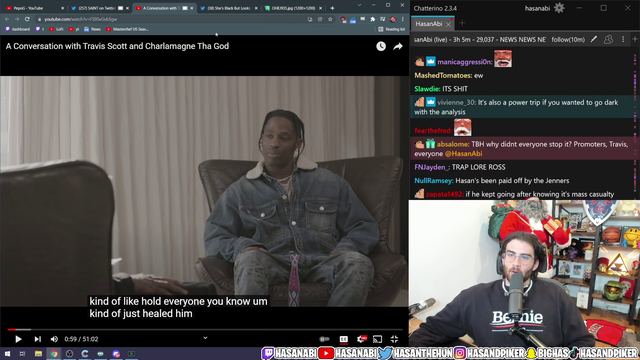The image size is (640, 360).
Task: Close the HasanAbi Chatterino tab
Action: point(448,24)
